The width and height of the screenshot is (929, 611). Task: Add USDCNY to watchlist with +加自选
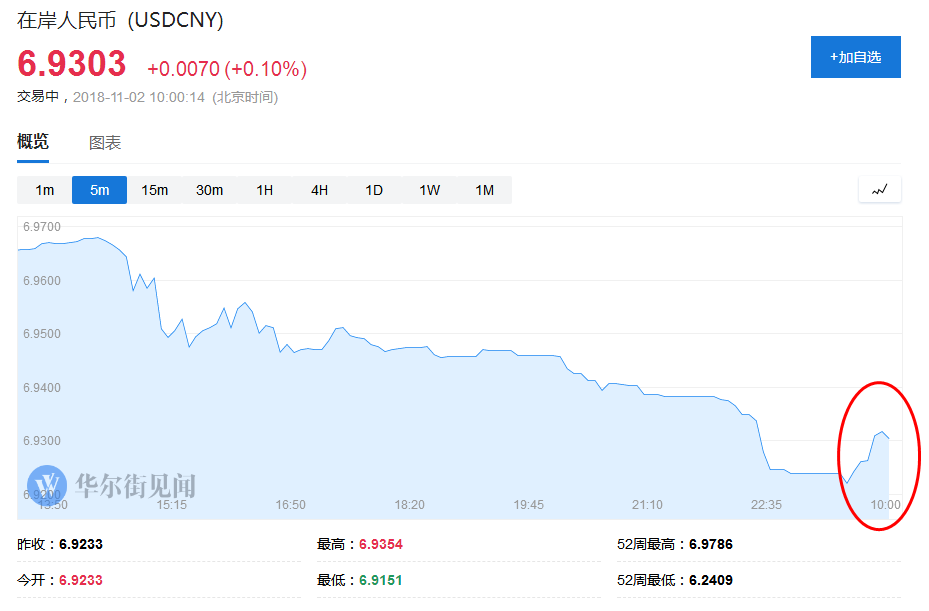855,57
